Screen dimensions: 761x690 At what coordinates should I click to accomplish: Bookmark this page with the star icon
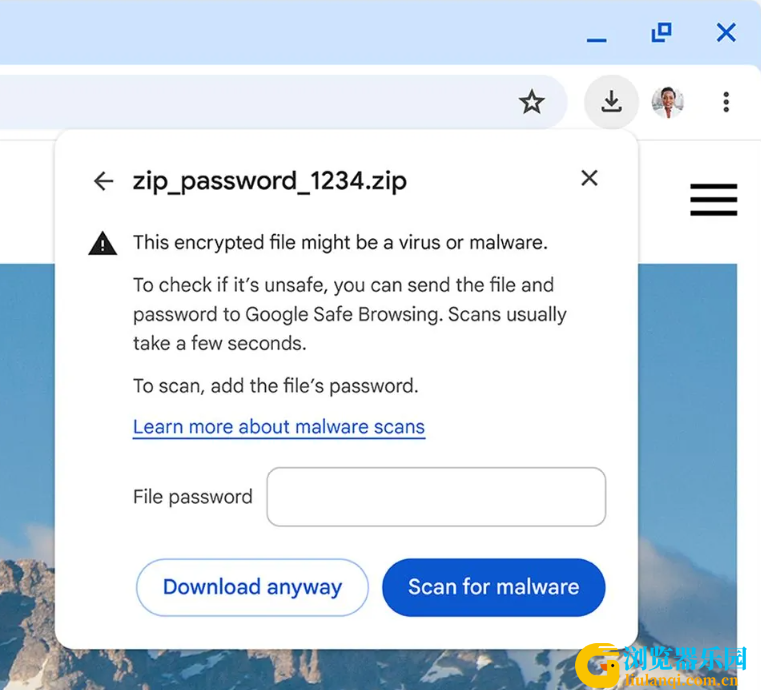531,102
